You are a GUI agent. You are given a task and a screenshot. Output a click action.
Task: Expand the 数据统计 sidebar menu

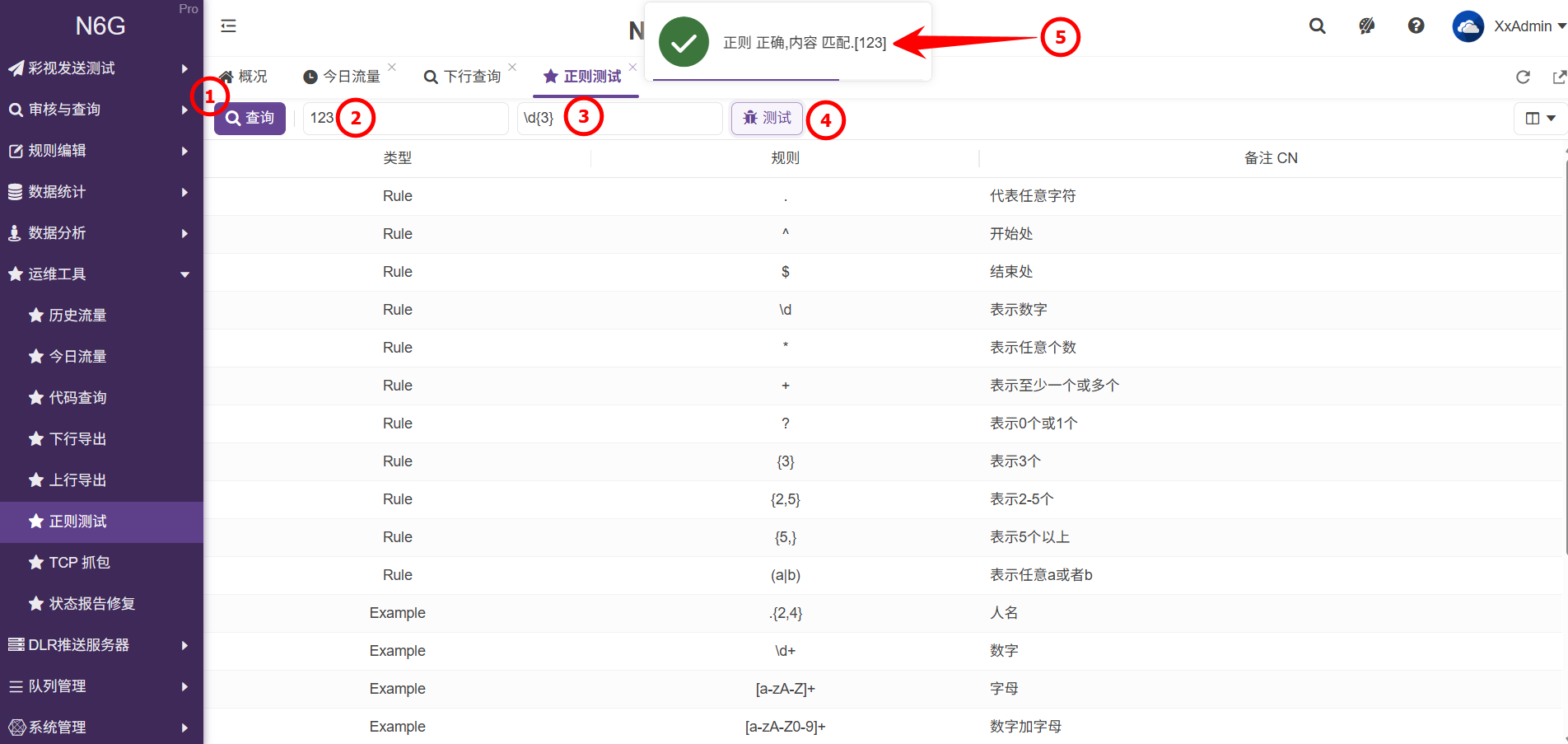point(100,192)
